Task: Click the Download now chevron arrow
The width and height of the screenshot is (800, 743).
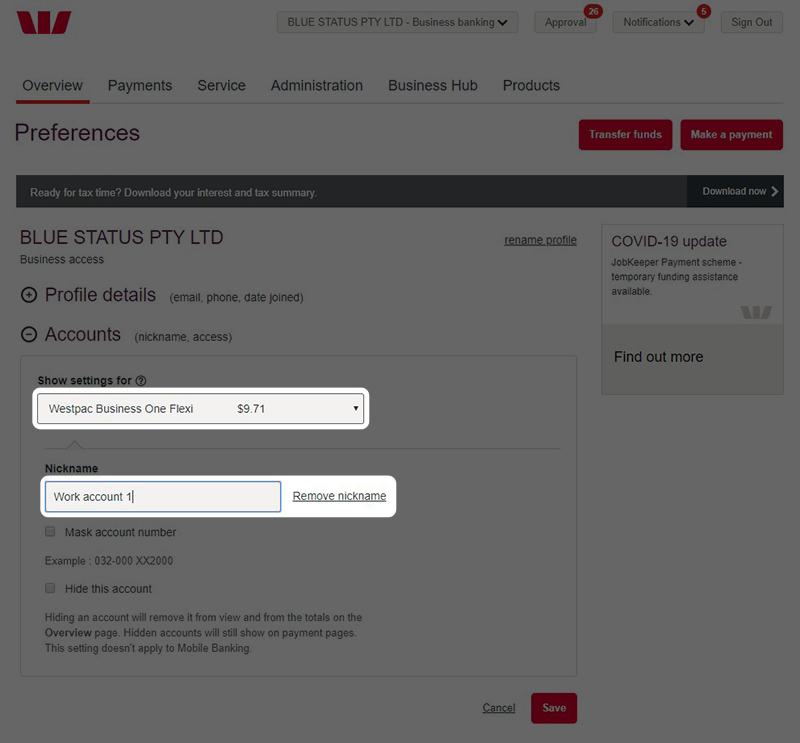Action: click(774, 191)
